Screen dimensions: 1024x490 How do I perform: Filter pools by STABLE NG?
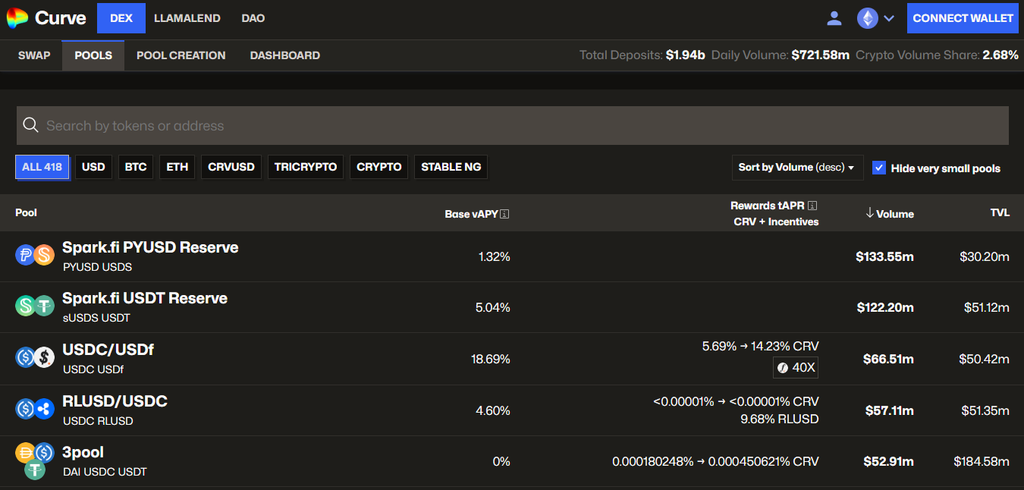tap(451, 167)
